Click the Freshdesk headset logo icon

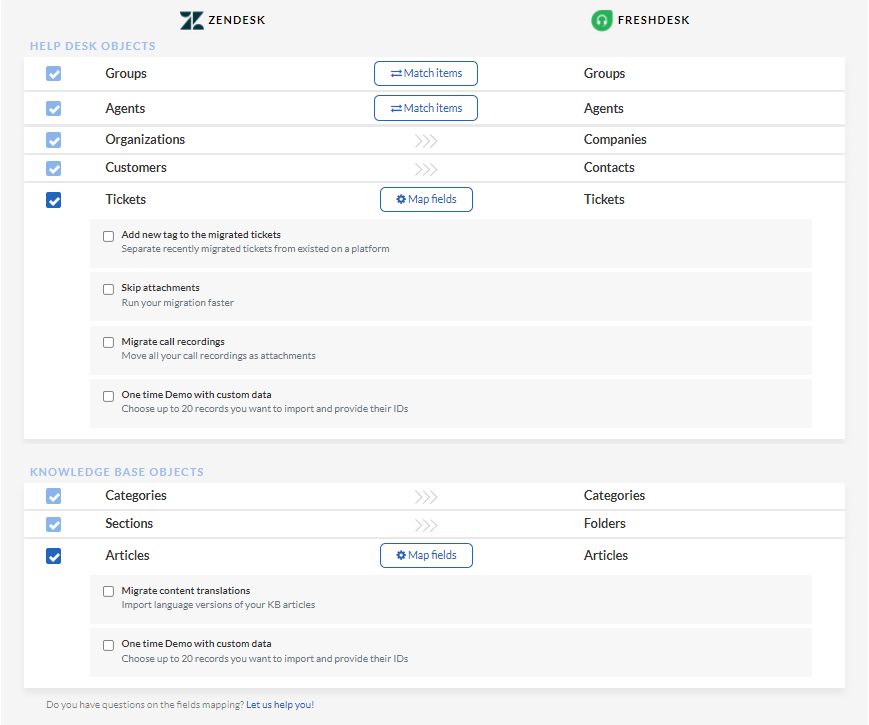click(602, 21)
